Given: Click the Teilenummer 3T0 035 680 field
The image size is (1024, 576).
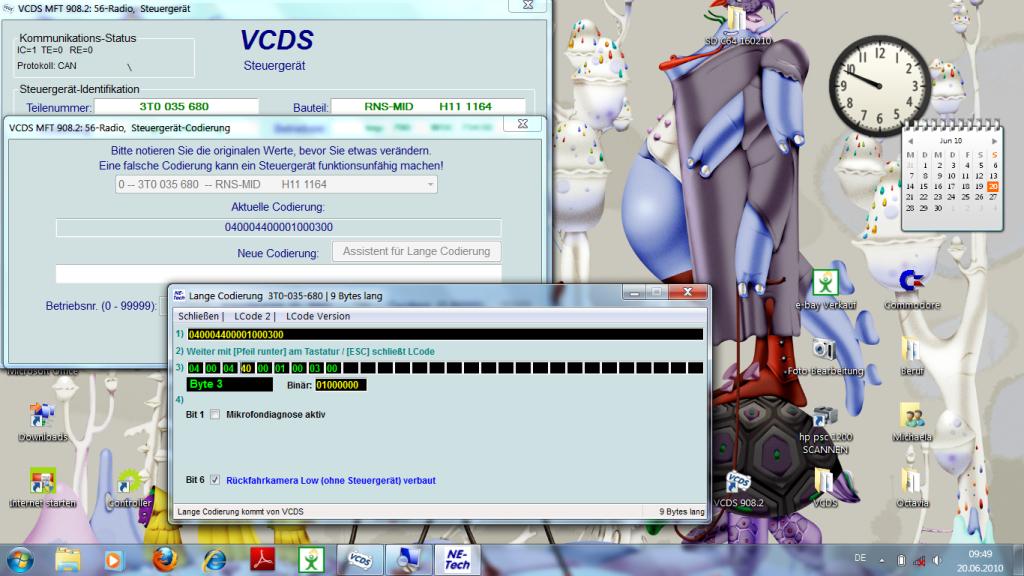Looking at the screenshot, I should tap(176, 106).
